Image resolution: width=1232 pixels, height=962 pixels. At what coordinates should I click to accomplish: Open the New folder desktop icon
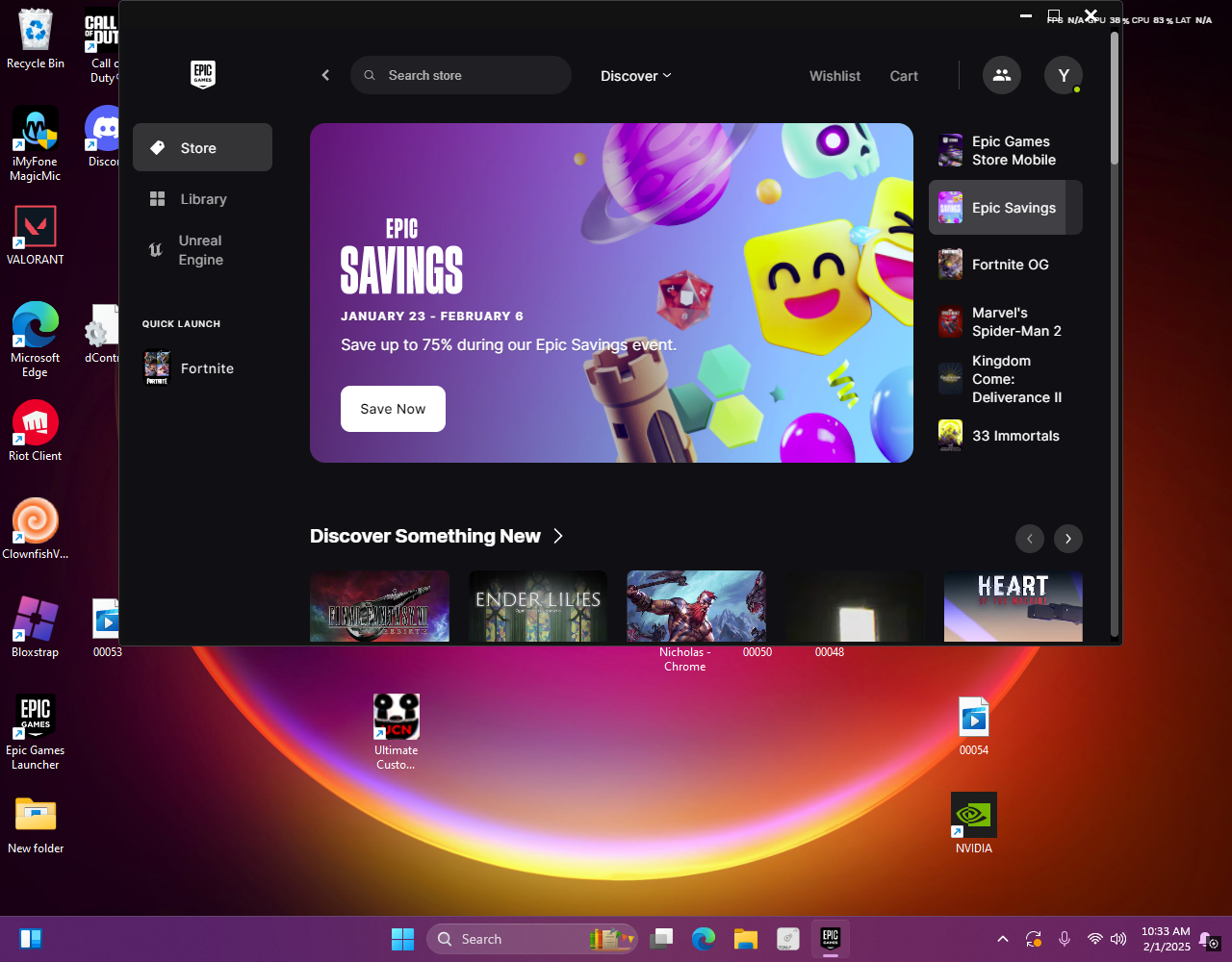36,824
